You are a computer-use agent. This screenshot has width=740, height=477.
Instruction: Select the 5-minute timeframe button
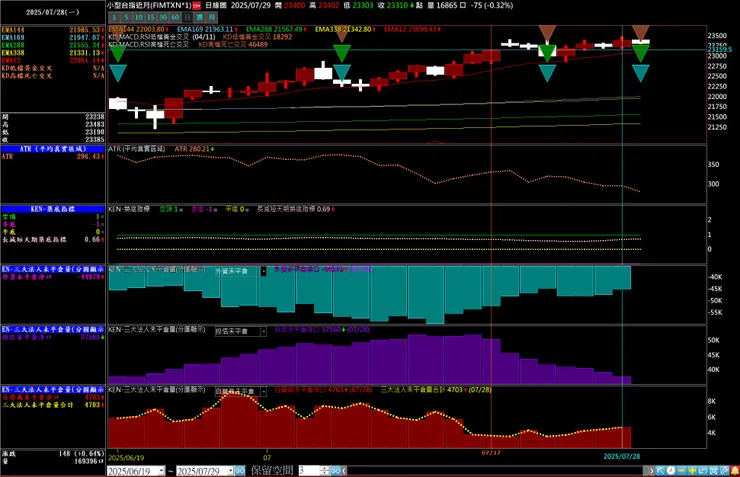pos(126,17)
